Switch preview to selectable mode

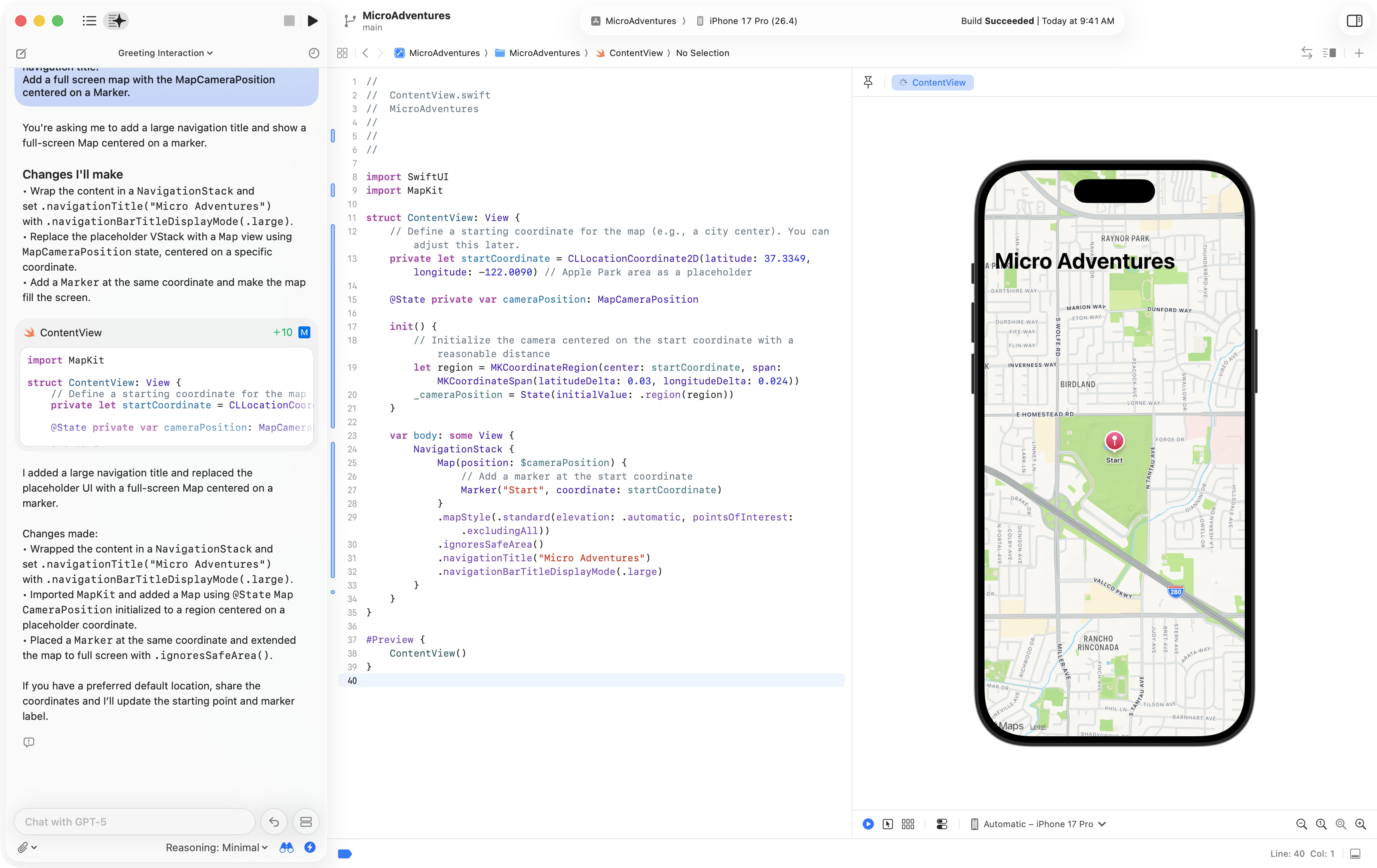pos(888,824)
